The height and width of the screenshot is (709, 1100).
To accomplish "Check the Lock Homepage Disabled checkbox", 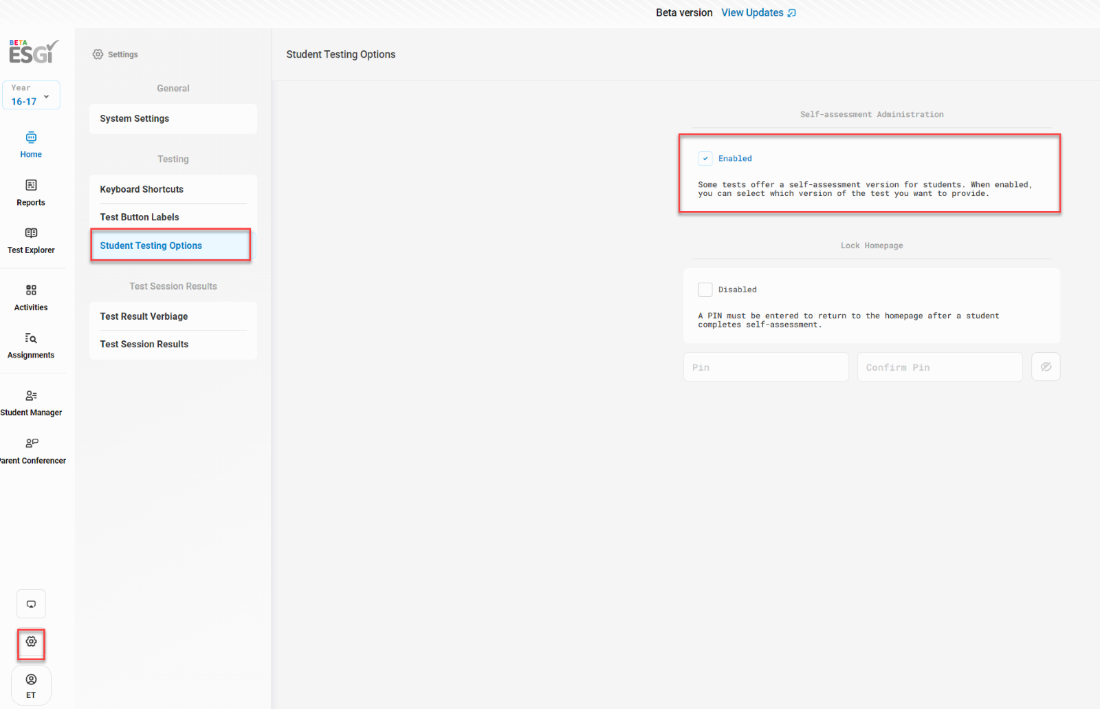I will point(705,290).
